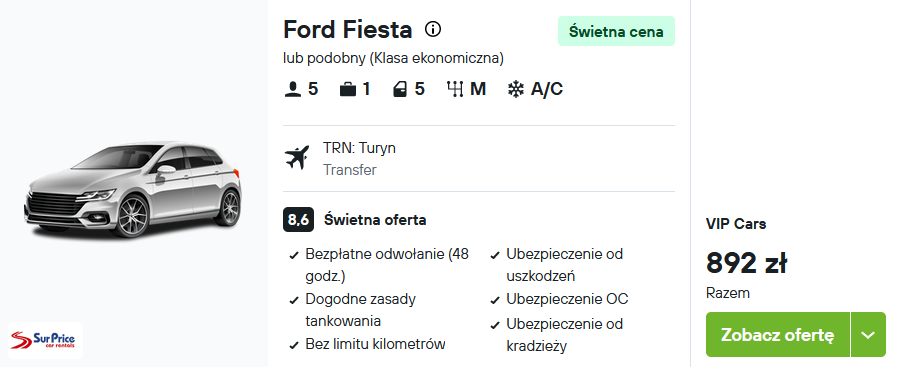898x367 pixels.
Task: Click the Ford Fiesta car image
Action: click(x=132, y=189)
